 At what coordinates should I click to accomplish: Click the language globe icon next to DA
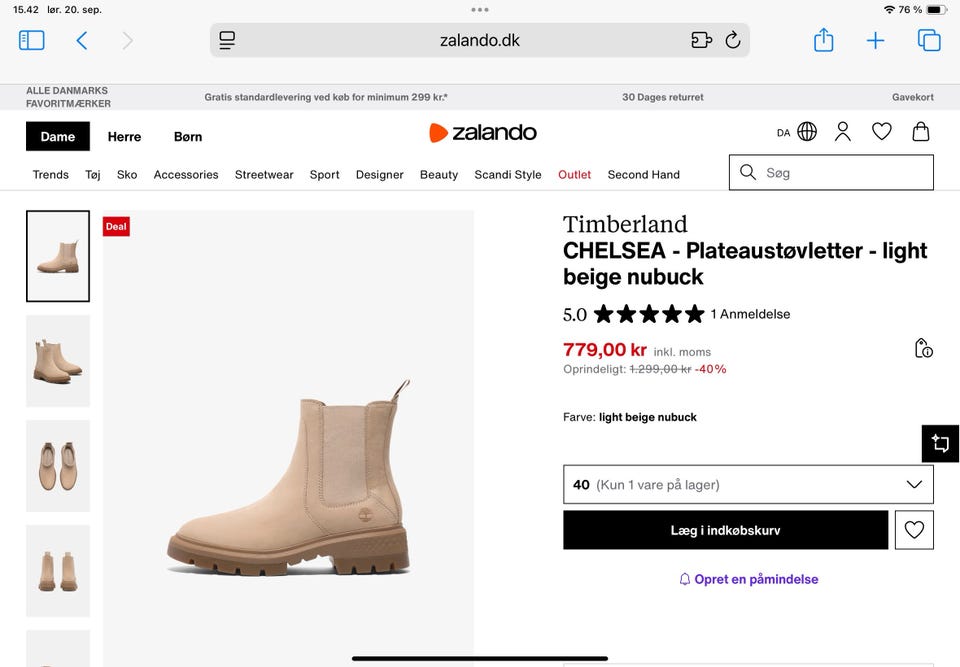pos(808,131)
